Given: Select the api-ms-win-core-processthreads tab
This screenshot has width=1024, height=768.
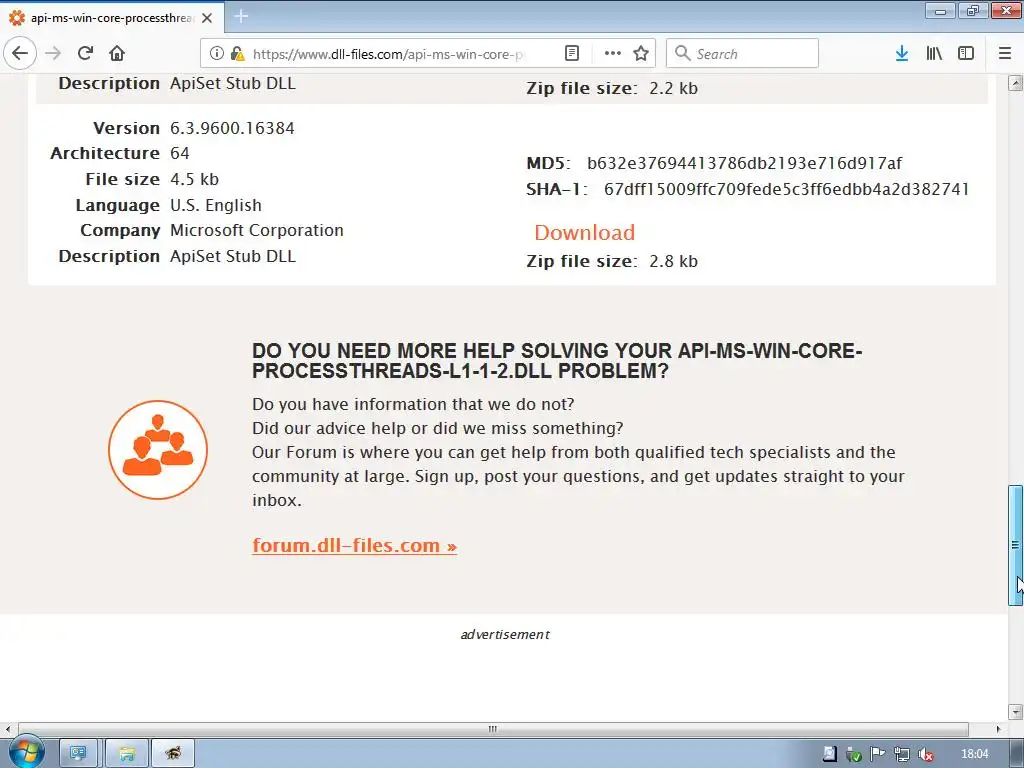Looking at the screenshot, I should click(112, 18).
